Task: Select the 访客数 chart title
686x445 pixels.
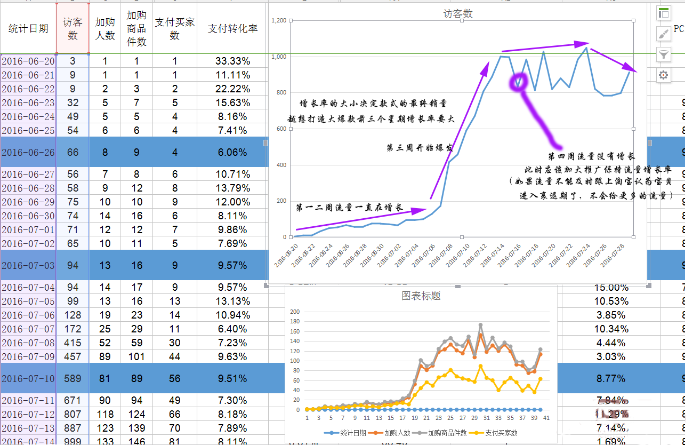Action: pyautogui.click(x=460, y=15)
